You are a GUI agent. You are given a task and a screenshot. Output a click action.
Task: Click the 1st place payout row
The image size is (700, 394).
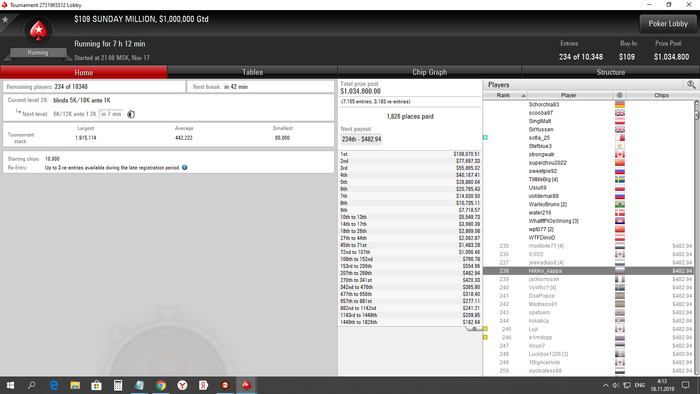[x=410, y=154]
